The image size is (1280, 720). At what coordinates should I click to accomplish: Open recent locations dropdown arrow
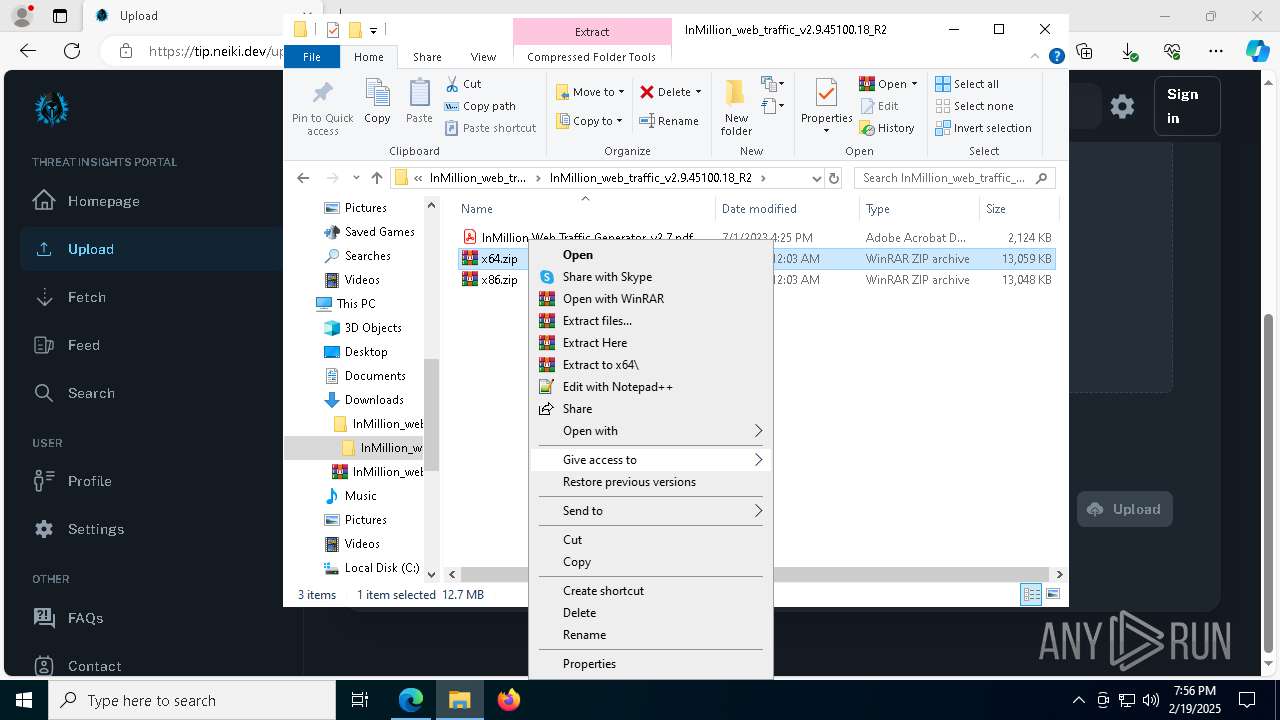[x=355, y=178]
